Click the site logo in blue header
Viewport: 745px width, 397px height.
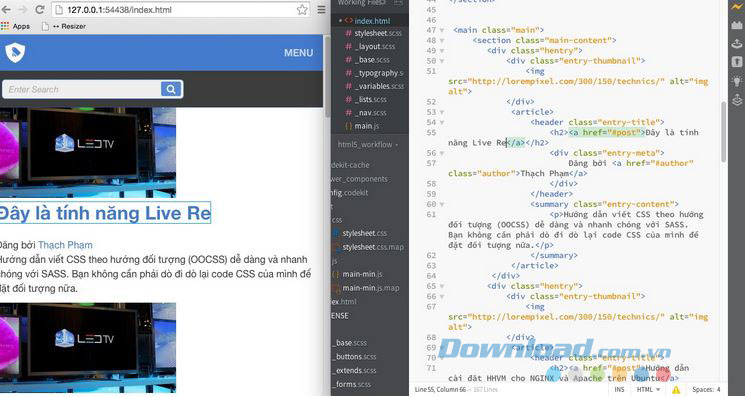[x=15, y=52]
